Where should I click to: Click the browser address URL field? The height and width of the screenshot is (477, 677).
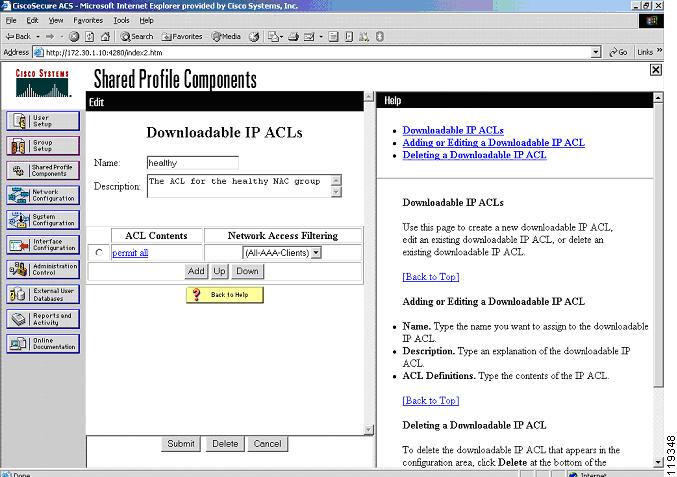[317, 52]
